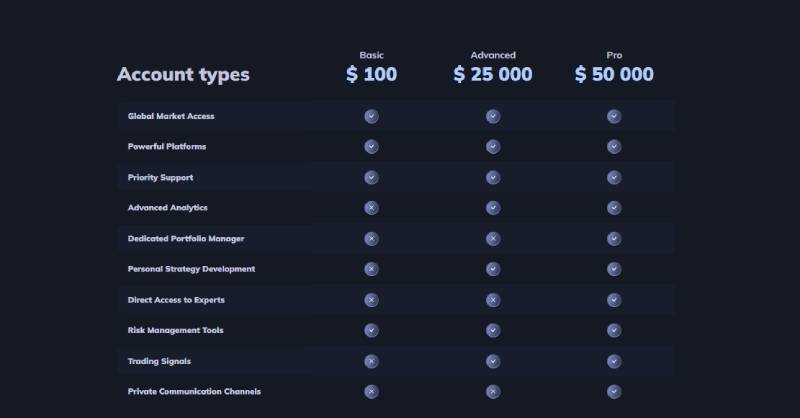Click the Global Market Access row label
This screenshot has height=418, width=800.
(x=171, y=116)
